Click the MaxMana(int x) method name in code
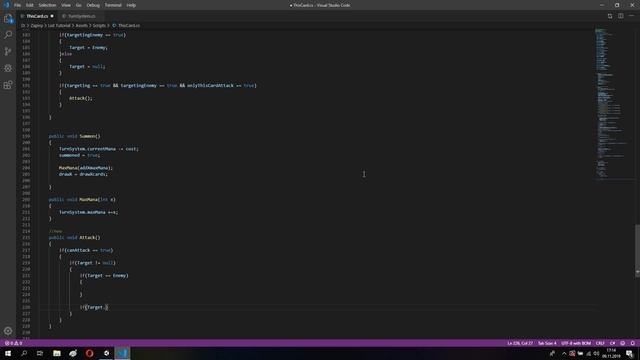640x360 pixels. click(x=97, y=199)
